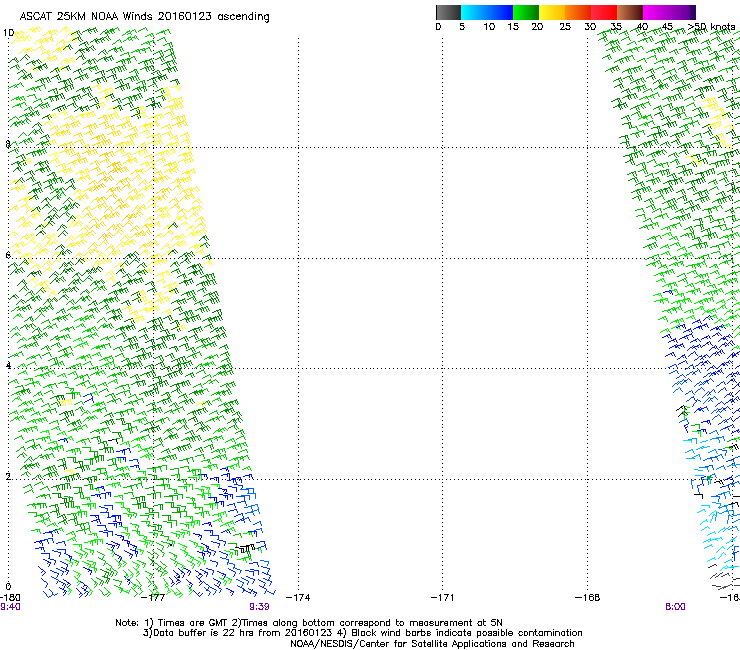Click the purple time stamp '8:00'
The width and height of the screenshot is (740, 650).
click(x=675, y=607)
